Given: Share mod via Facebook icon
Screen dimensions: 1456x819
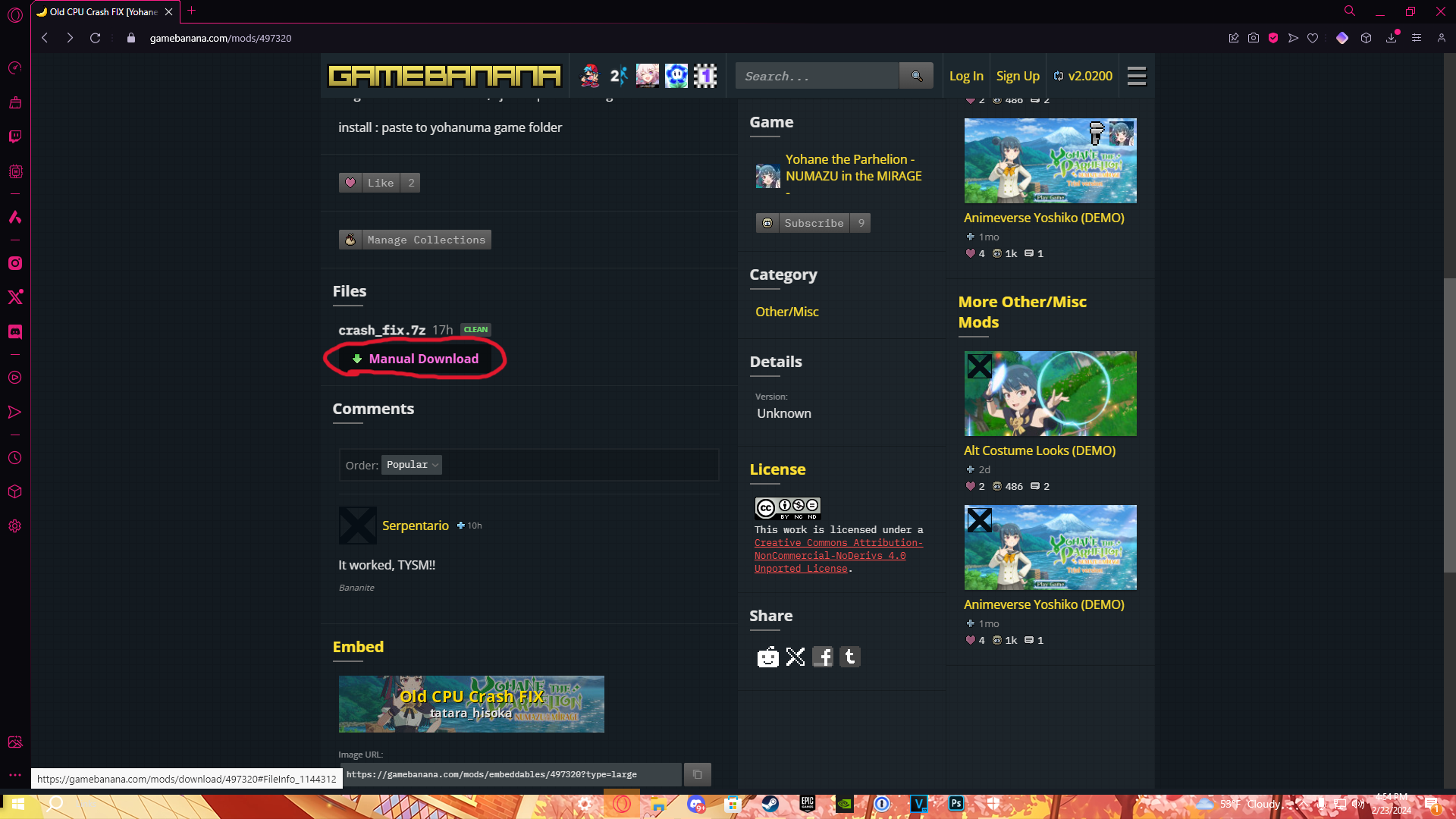Looking at the screenshot, I should [823, 657].
